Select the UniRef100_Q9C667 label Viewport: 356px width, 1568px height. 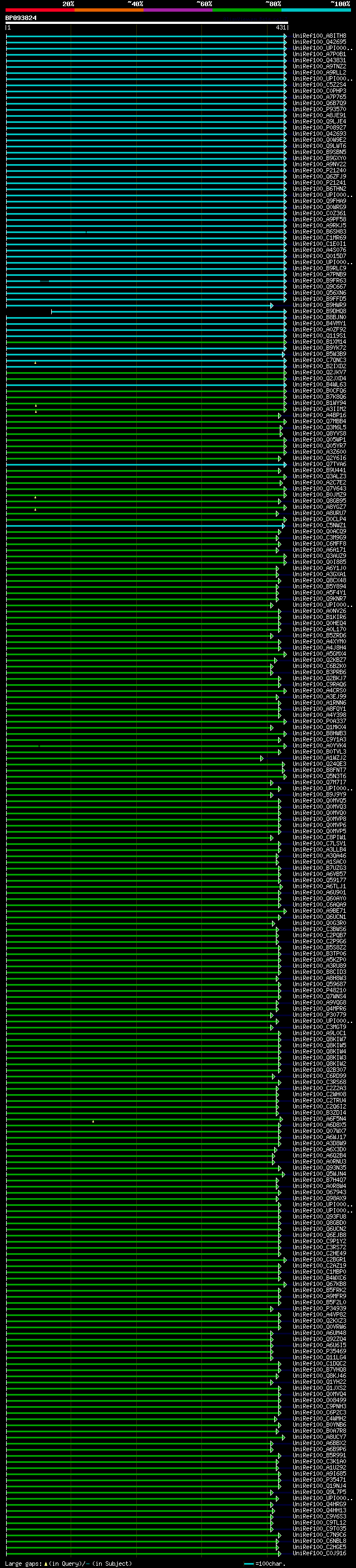pyautogui.click(x=319, y=286)
